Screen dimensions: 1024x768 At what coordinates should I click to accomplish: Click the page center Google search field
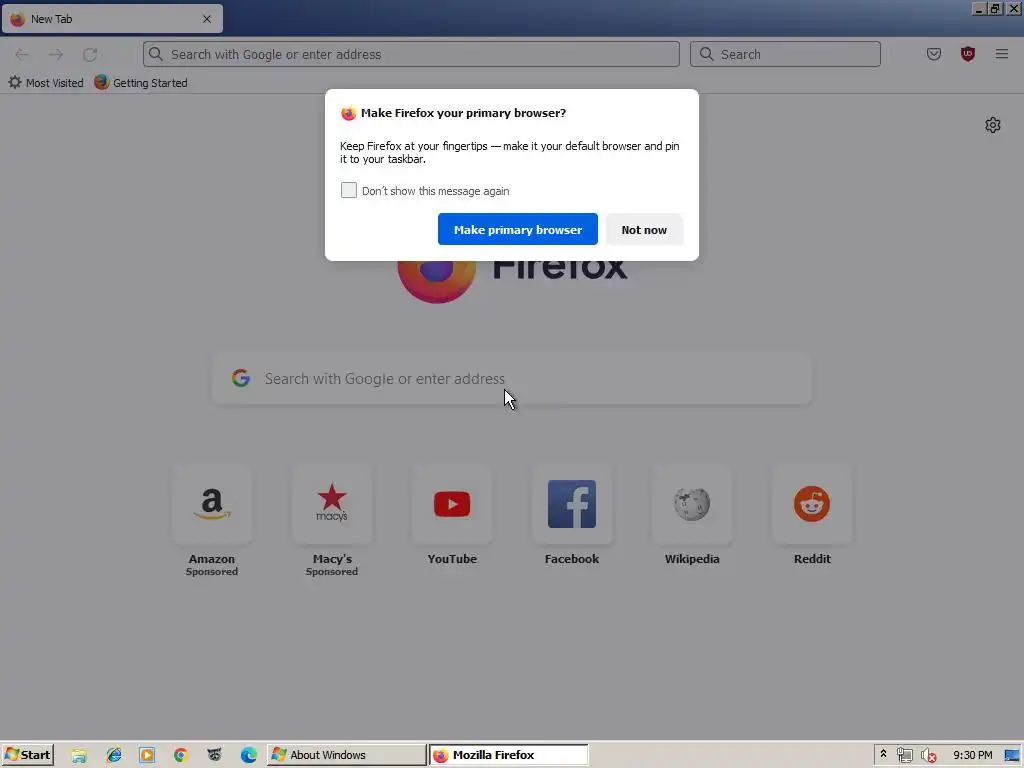tap(512, 379)
